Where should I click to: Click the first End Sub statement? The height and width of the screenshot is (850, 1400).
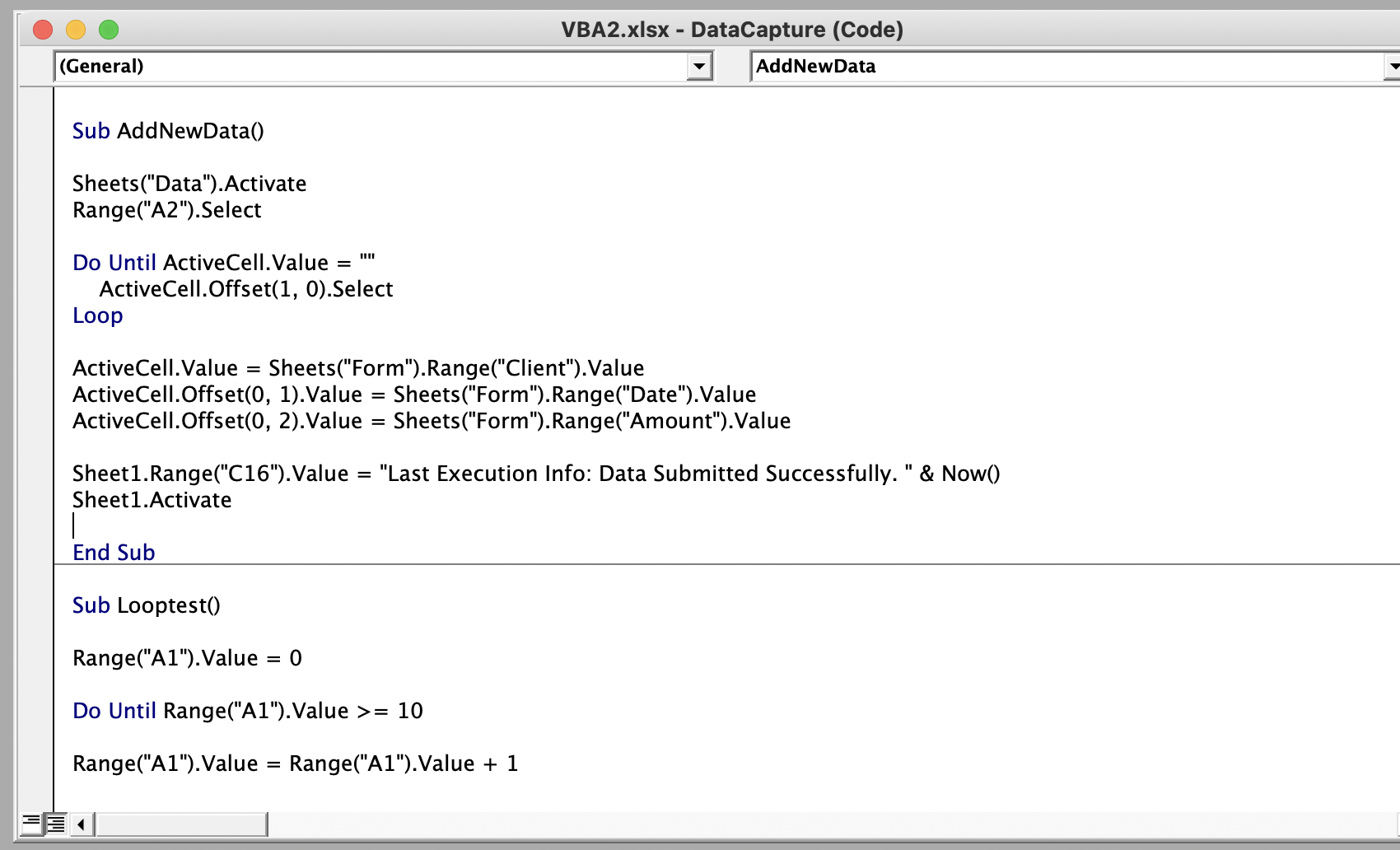114,553
